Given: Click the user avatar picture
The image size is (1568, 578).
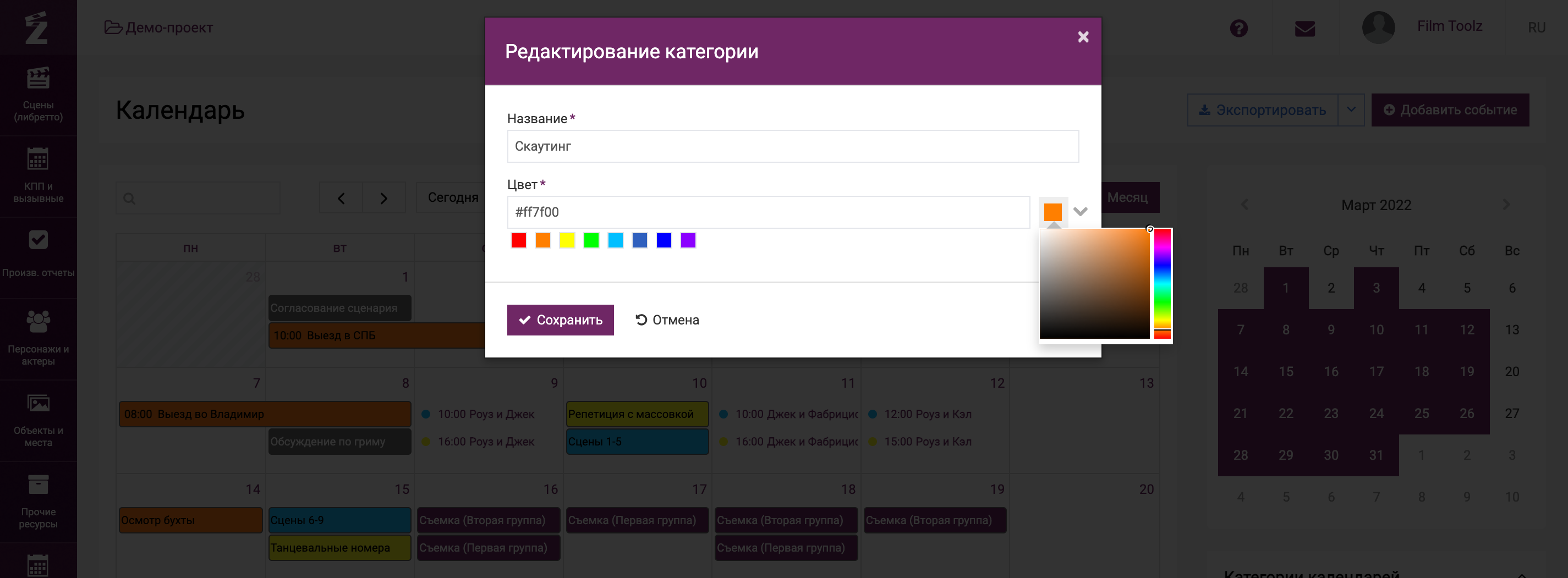Looking at the screenshot, I should [x=1378, y=27].
